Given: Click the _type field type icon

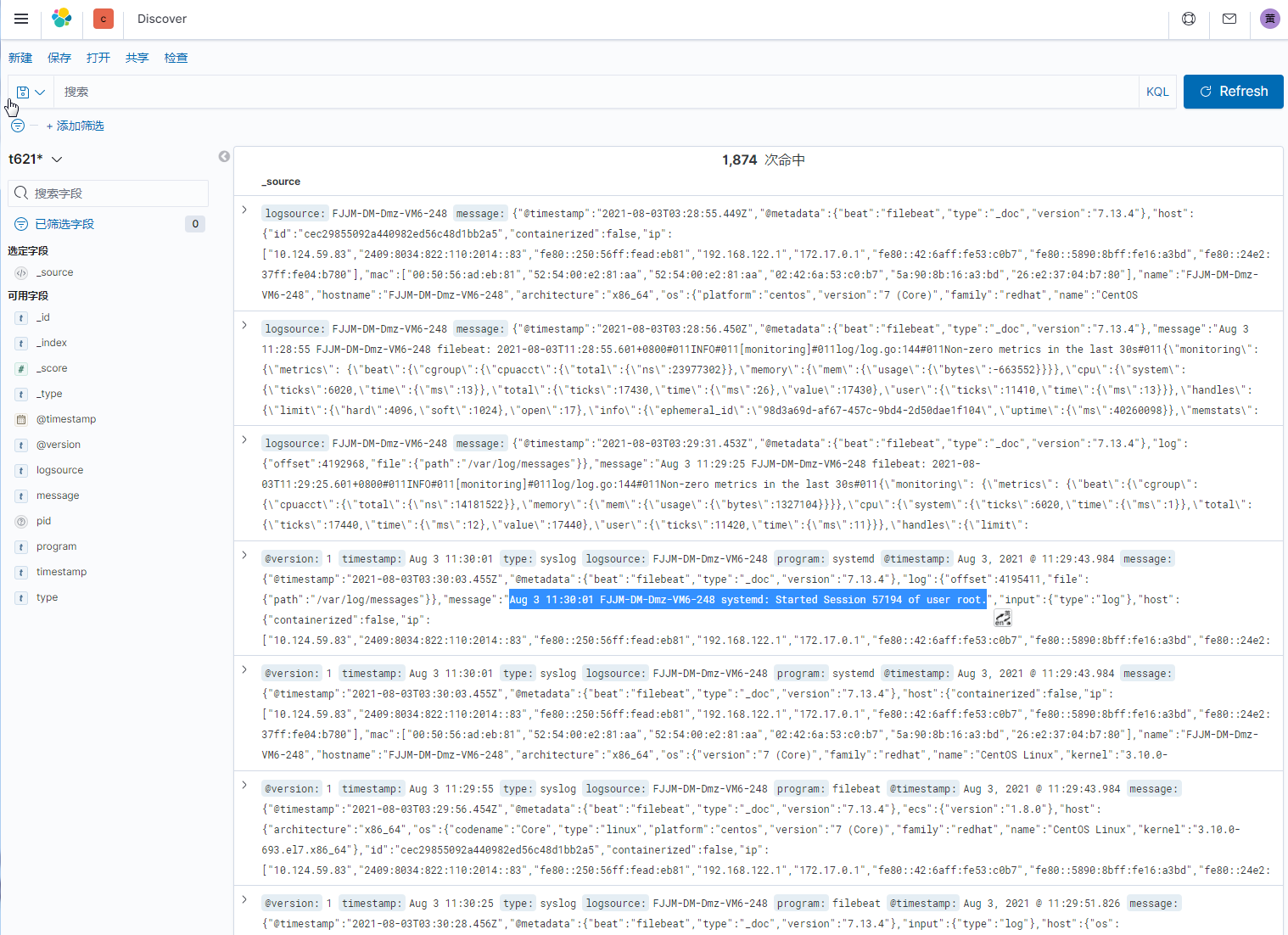Looking at the screenshot, I should pyautogui.click(x=21, y=395).
